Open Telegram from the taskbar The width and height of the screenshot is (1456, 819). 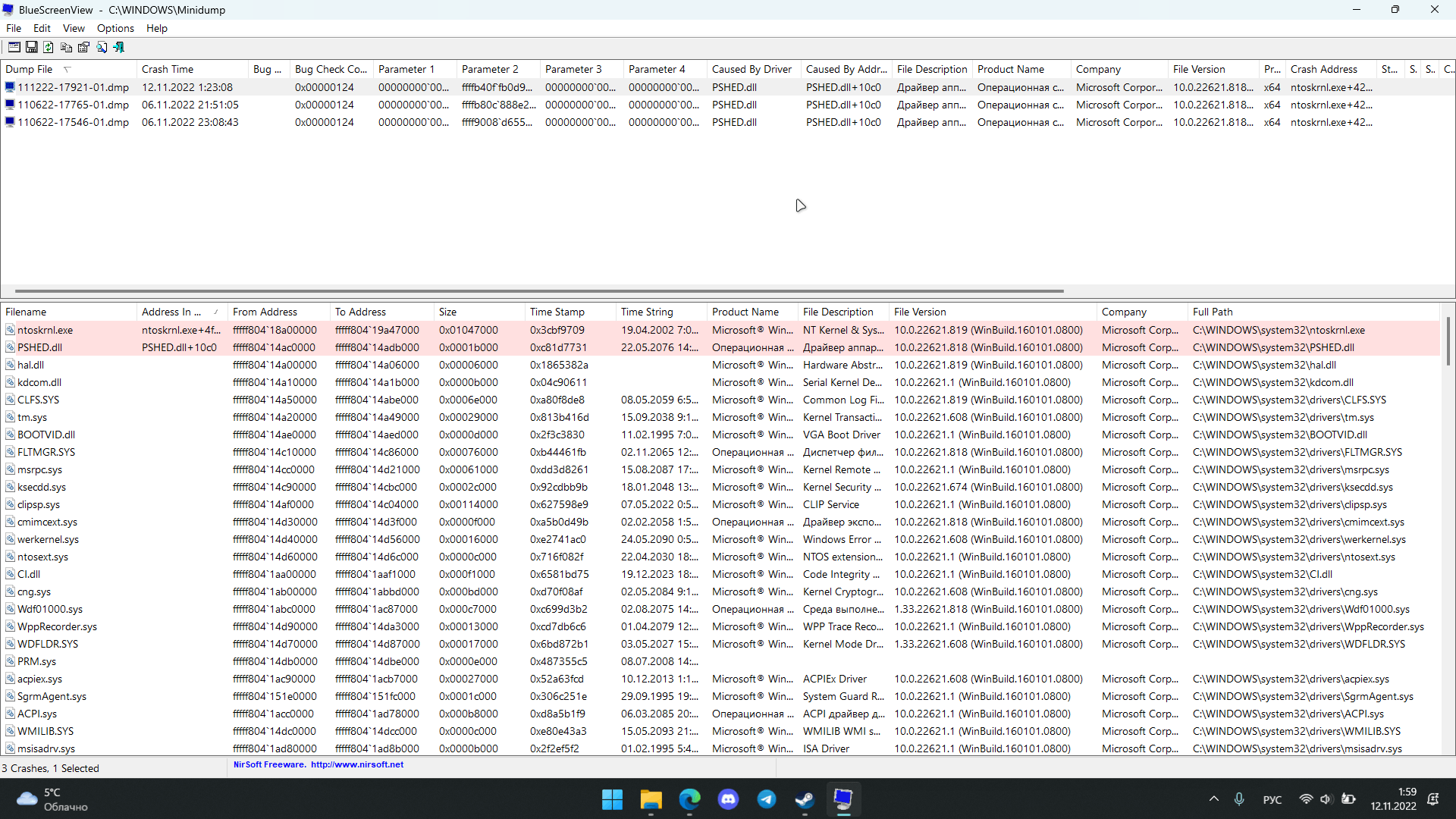tap(767, 799)
